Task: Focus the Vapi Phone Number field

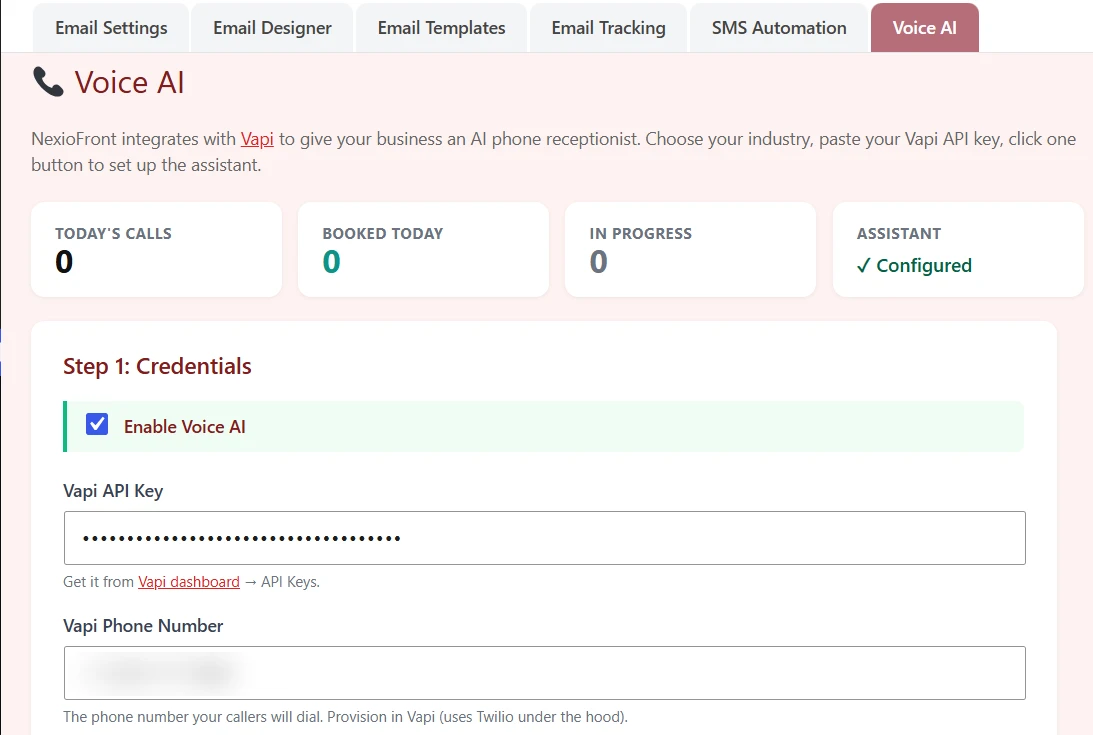Action: (x=544, y=673)
